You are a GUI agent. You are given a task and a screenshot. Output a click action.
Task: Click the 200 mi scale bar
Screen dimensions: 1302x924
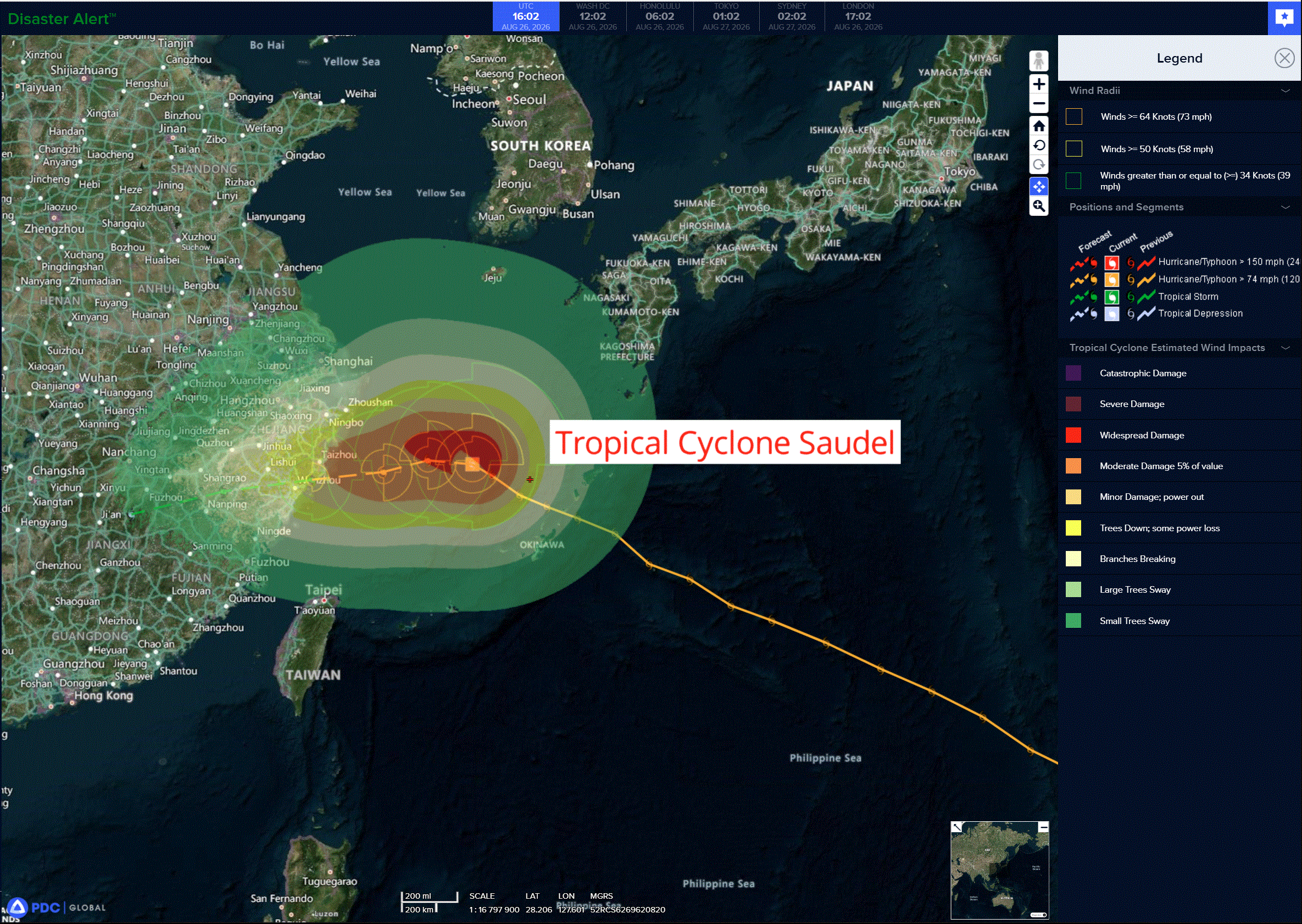(430, 897)
